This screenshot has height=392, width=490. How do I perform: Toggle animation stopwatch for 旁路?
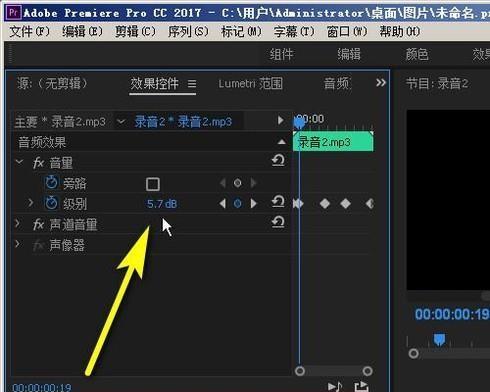[51, 183]
